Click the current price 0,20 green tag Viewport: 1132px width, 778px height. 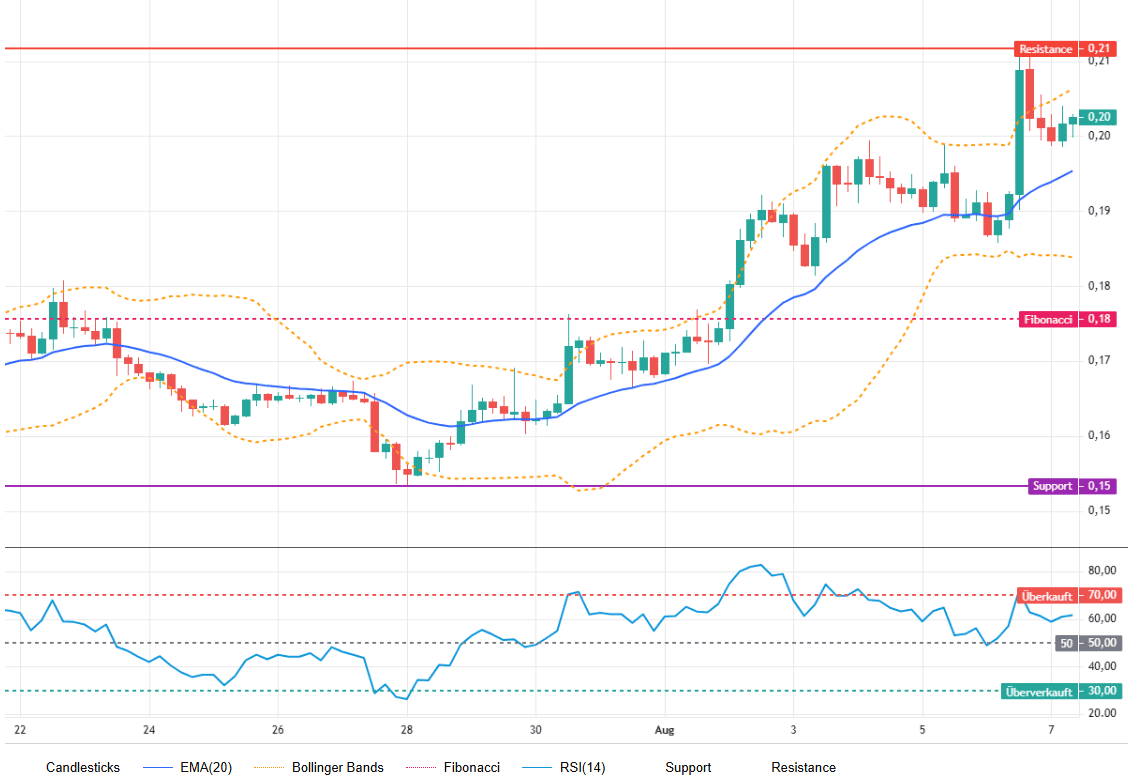(x=1099, y=117)
